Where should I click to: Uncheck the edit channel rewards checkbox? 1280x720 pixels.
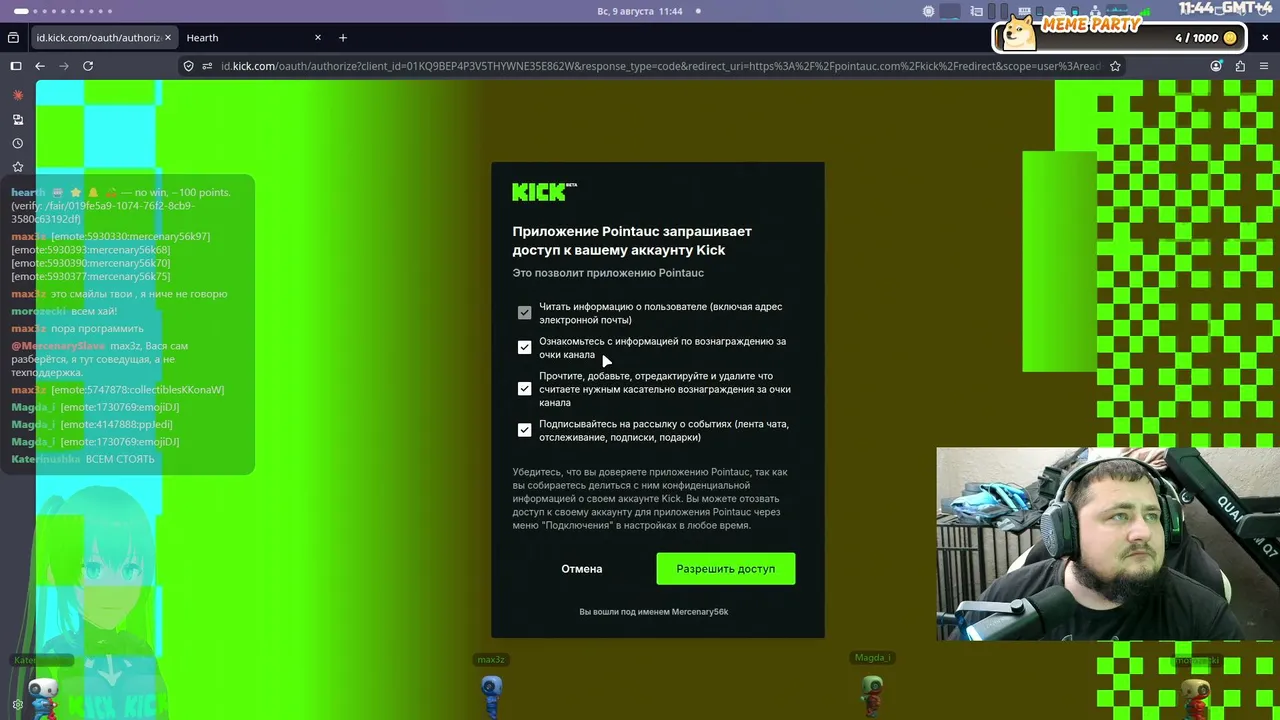point(524,389)
